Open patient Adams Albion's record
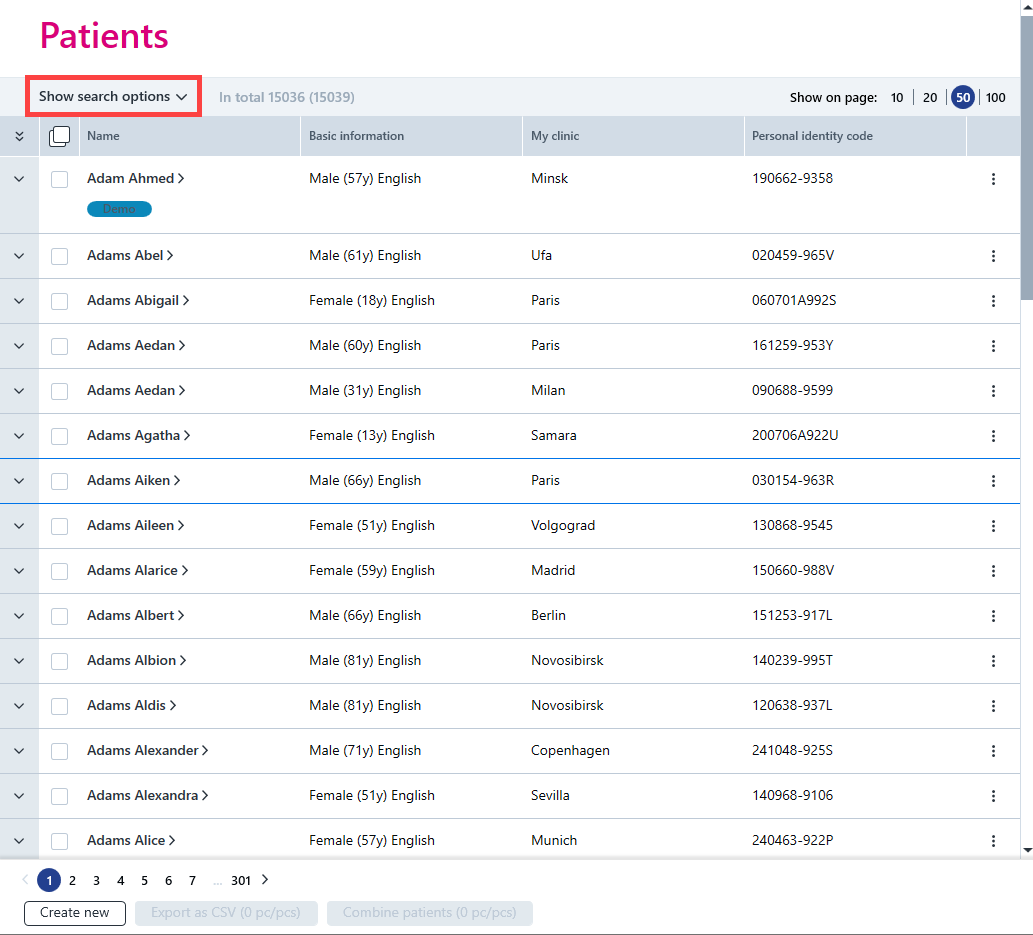1033x935 pixels. 136,660
